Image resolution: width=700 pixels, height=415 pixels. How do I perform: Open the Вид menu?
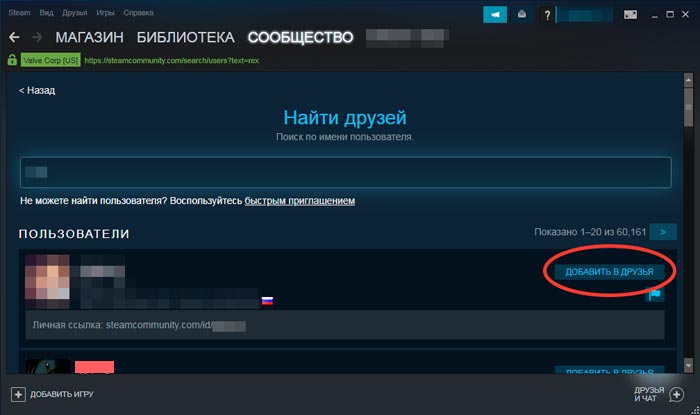coord(46,12)
